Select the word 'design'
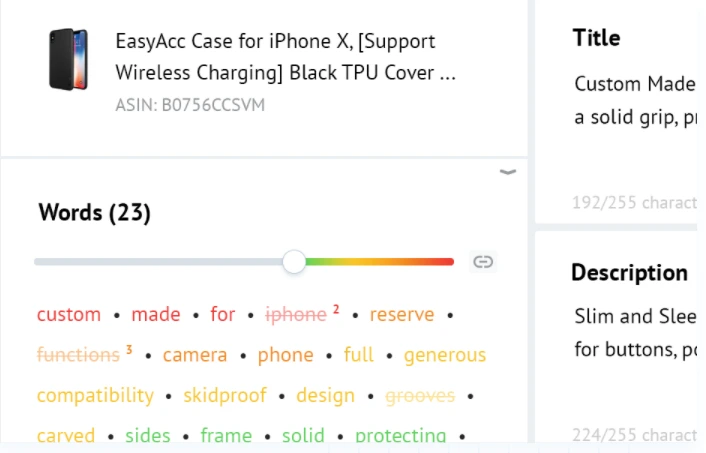 [x=326, y=395]
